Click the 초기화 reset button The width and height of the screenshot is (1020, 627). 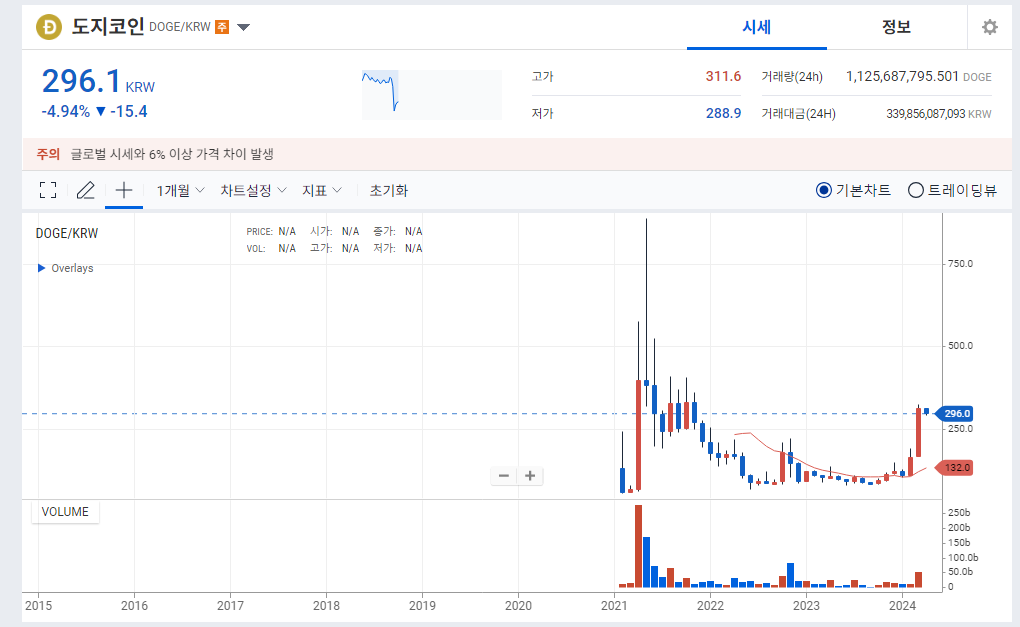[x=388, y=191]
